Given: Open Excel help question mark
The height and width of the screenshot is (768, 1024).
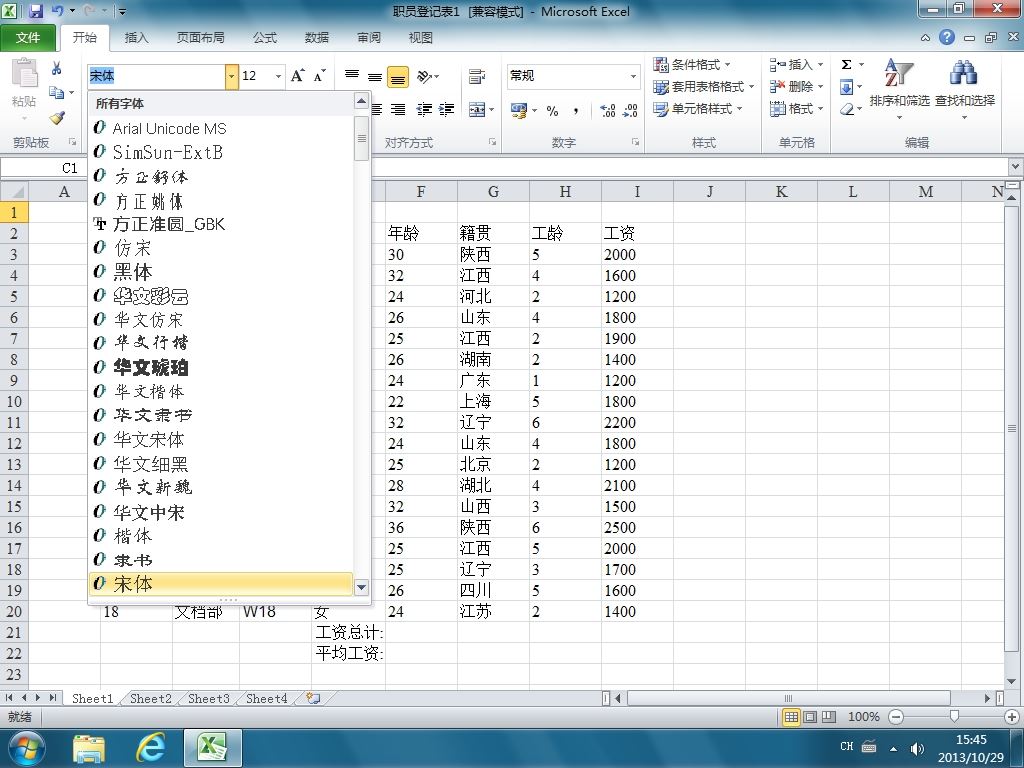Looking at the screenshot, I should [x=947, y=37].
